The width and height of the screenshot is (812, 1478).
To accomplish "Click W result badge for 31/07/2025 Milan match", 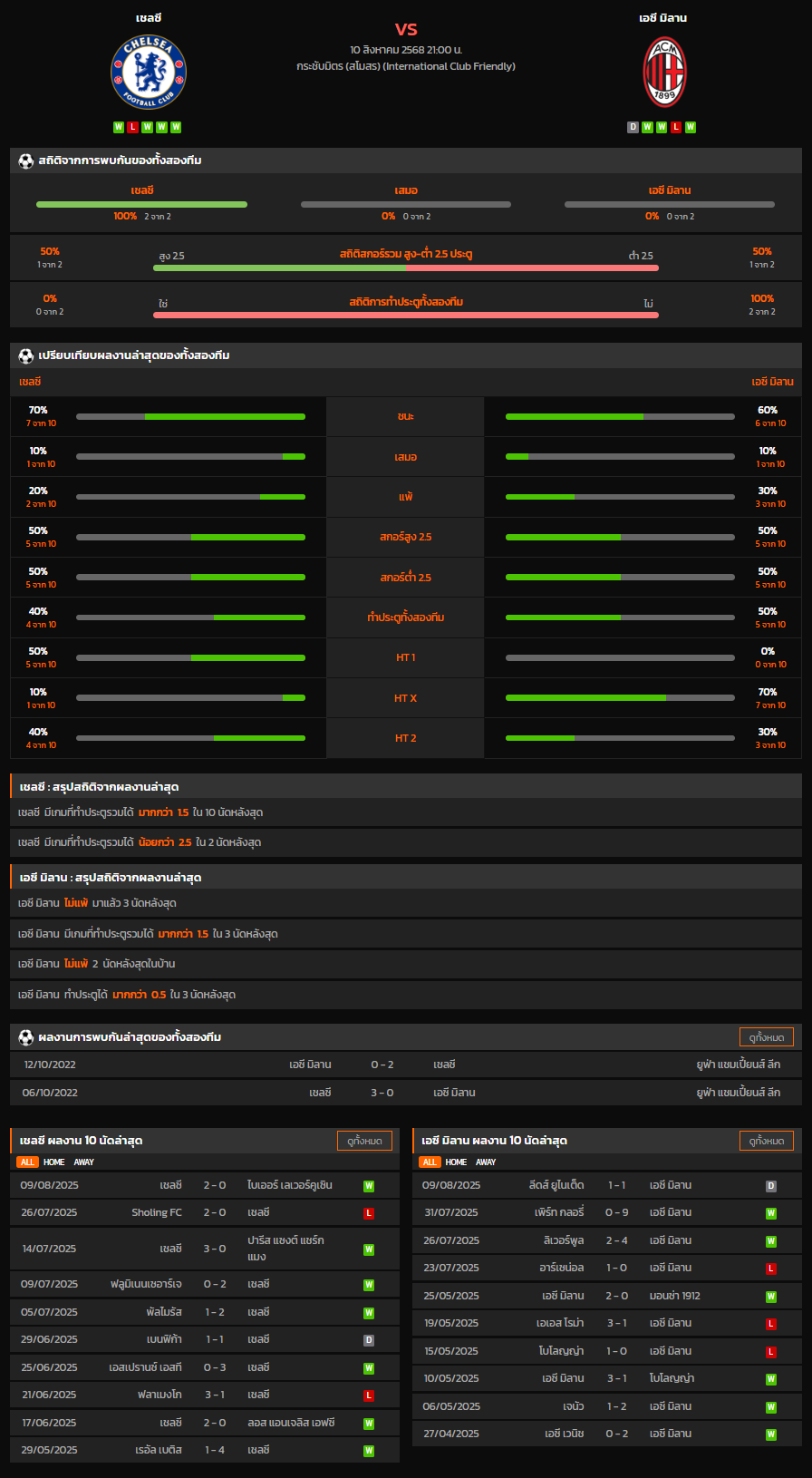I will [x=771, y=1213].
